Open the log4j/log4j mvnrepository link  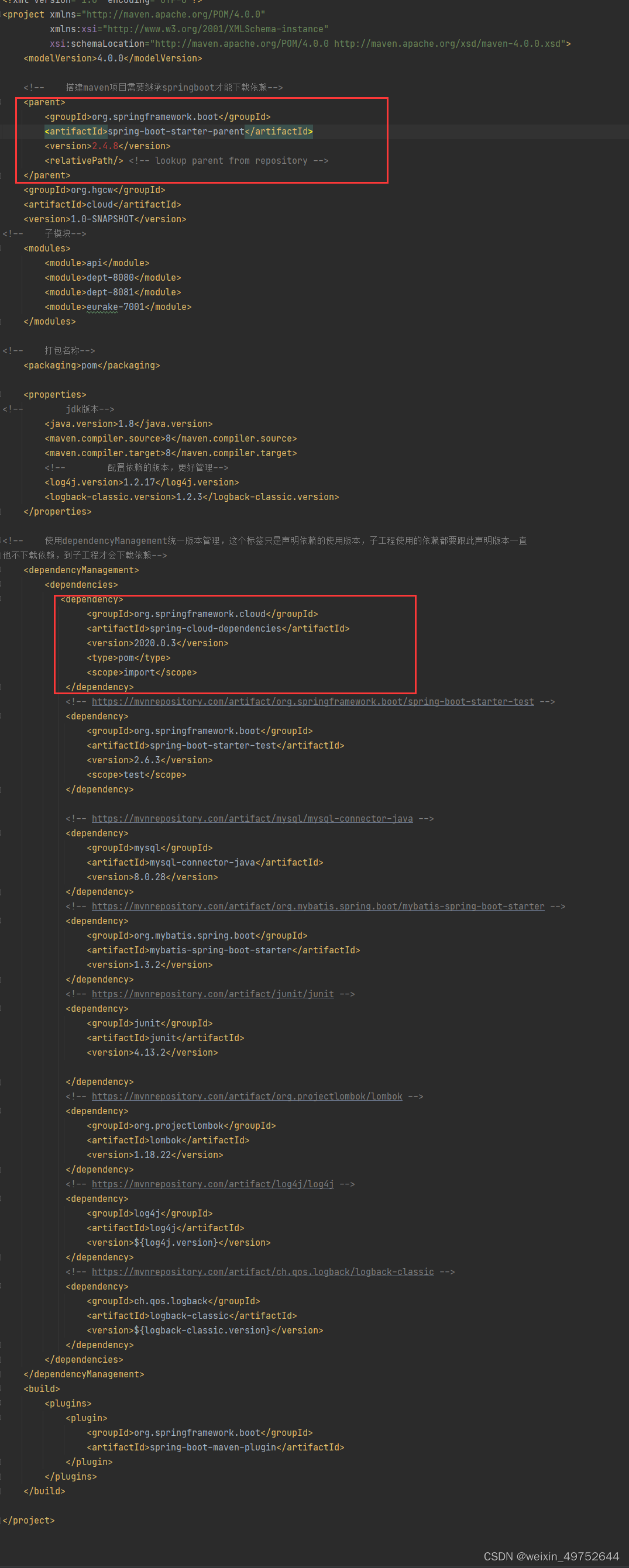click(x=212, y=1183)
